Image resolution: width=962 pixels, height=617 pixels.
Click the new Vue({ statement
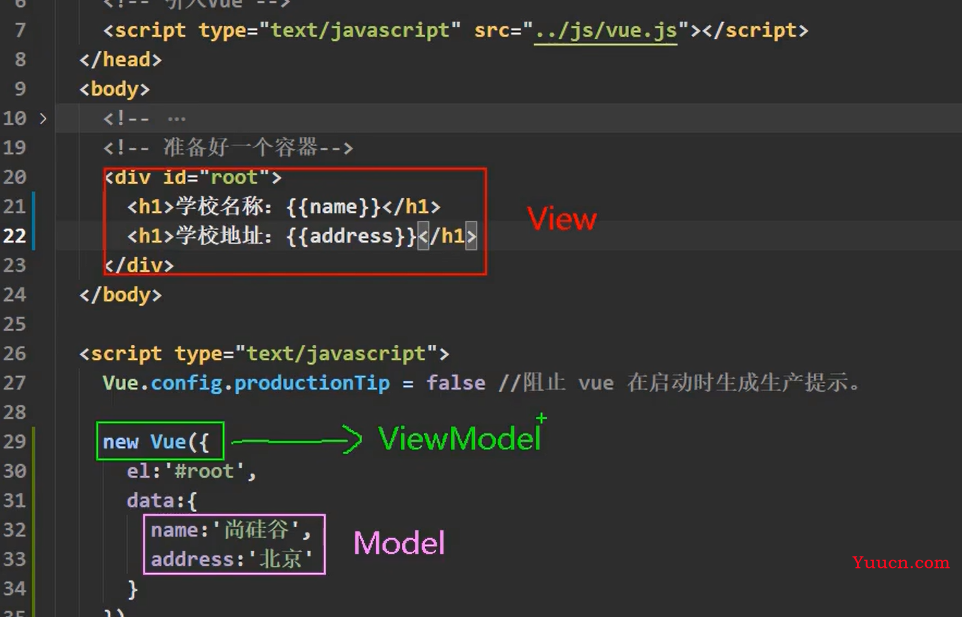[x=156, y=442]
